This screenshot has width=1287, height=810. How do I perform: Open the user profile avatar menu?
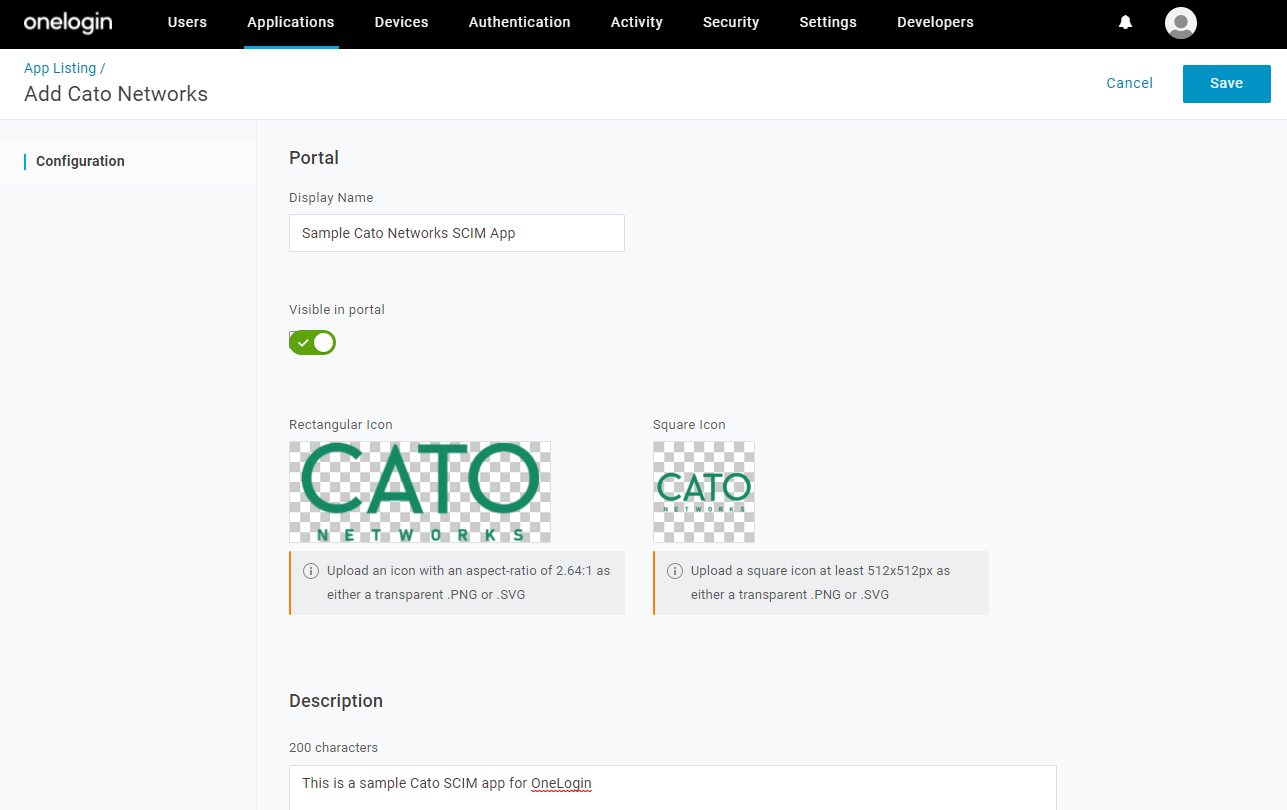coord(1180,22)
